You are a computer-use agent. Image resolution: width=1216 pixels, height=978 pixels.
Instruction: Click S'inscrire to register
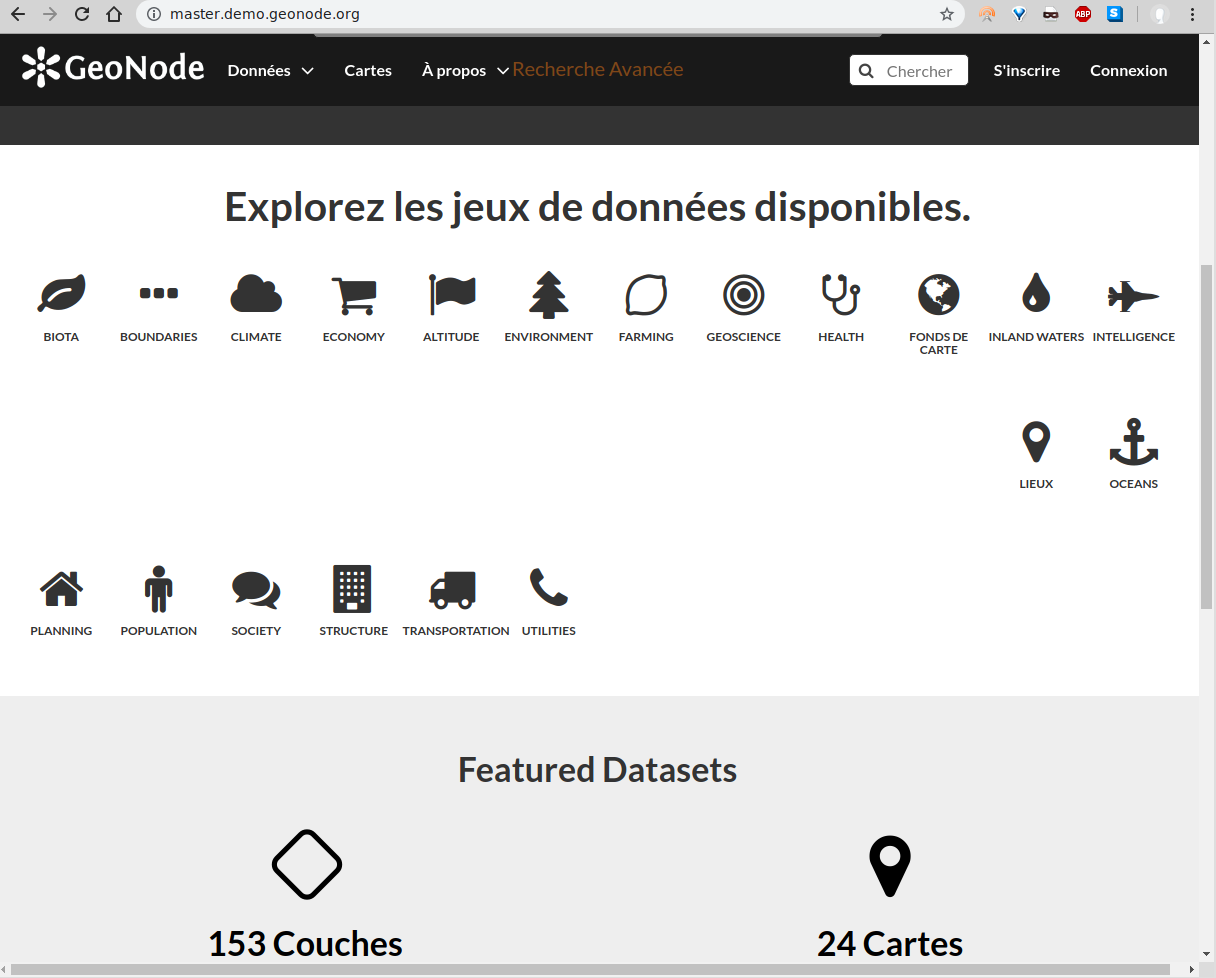pos(1027,71)
